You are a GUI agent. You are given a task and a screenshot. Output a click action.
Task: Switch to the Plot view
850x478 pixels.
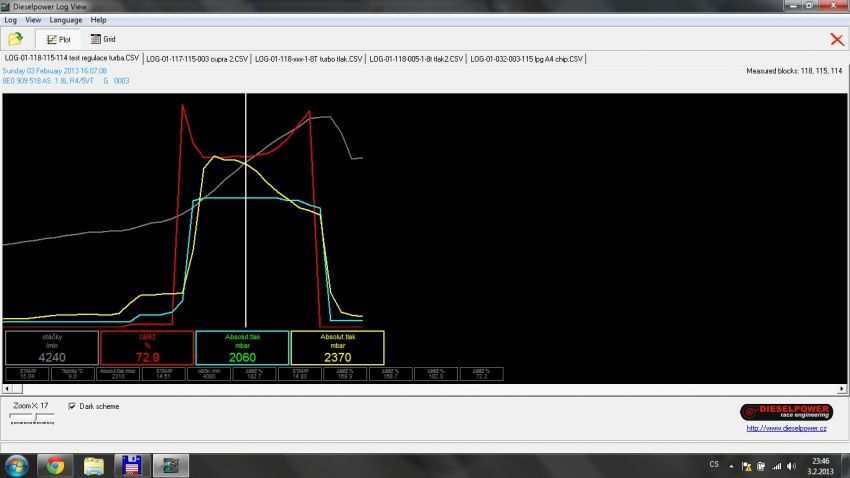coord(58,39)
